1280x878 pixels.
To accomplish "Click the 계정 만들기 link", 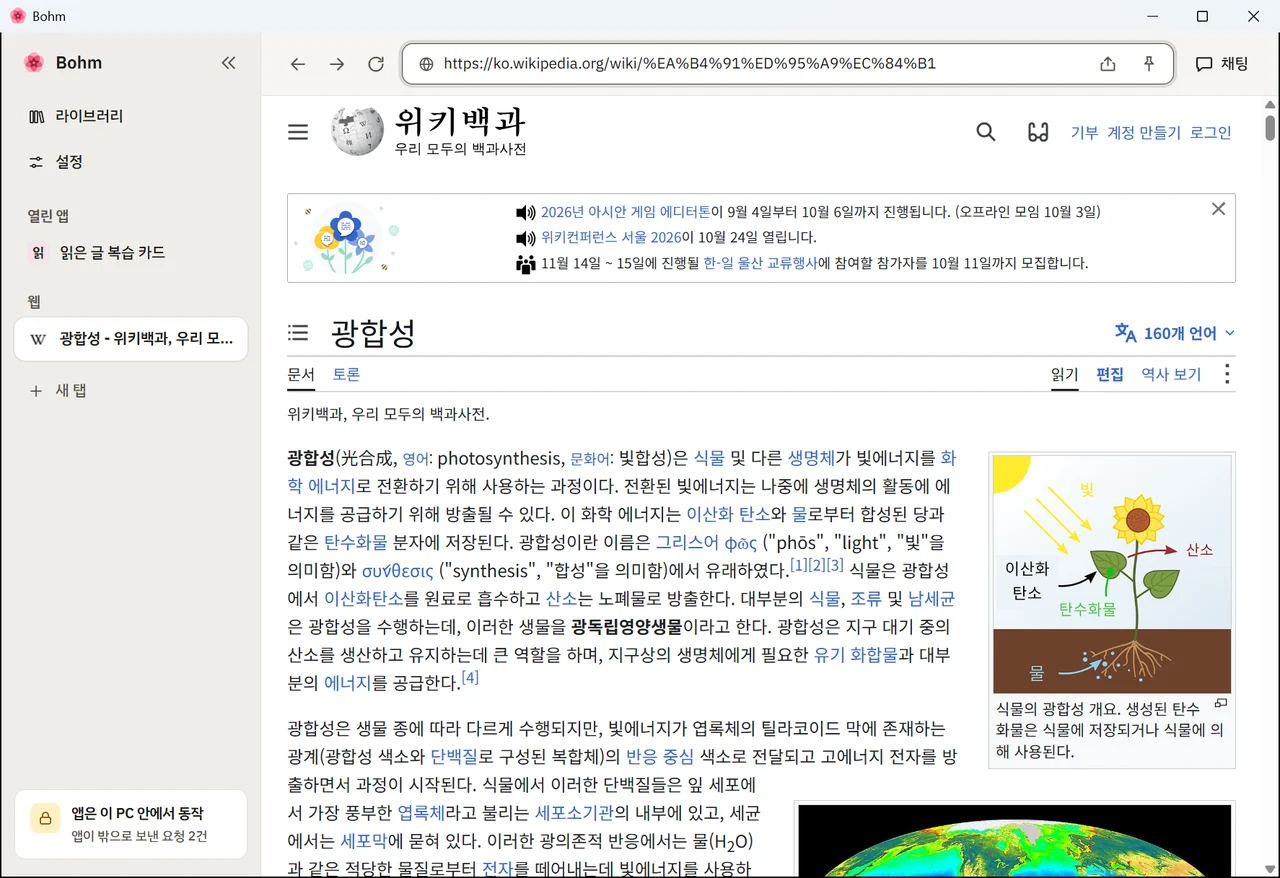I will (1144, 132).
